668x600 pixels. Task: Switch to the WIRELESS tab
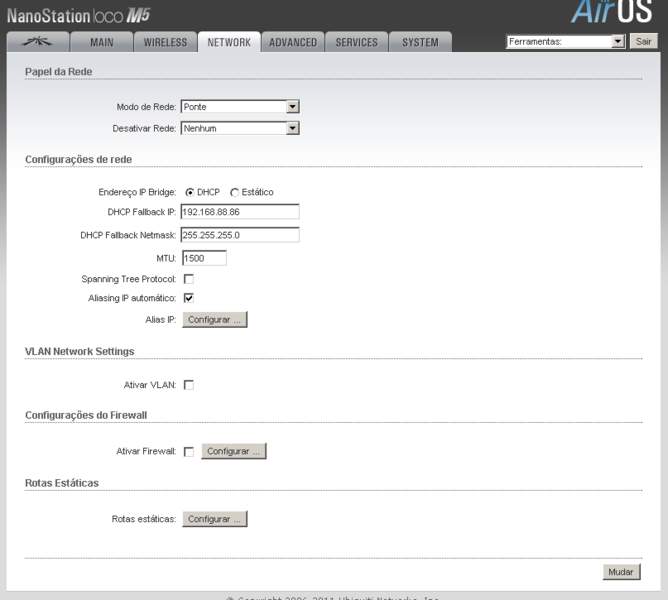165,42
